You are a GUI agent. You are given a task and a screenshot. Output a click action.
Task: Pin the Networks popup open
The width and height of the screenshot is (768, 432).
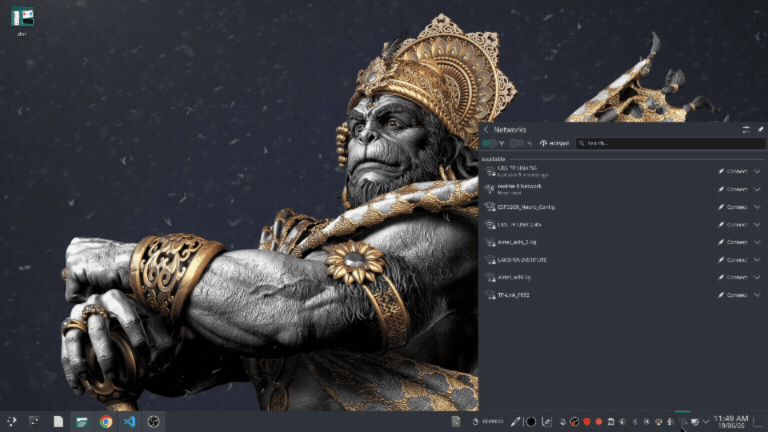[x=760, y=129]
